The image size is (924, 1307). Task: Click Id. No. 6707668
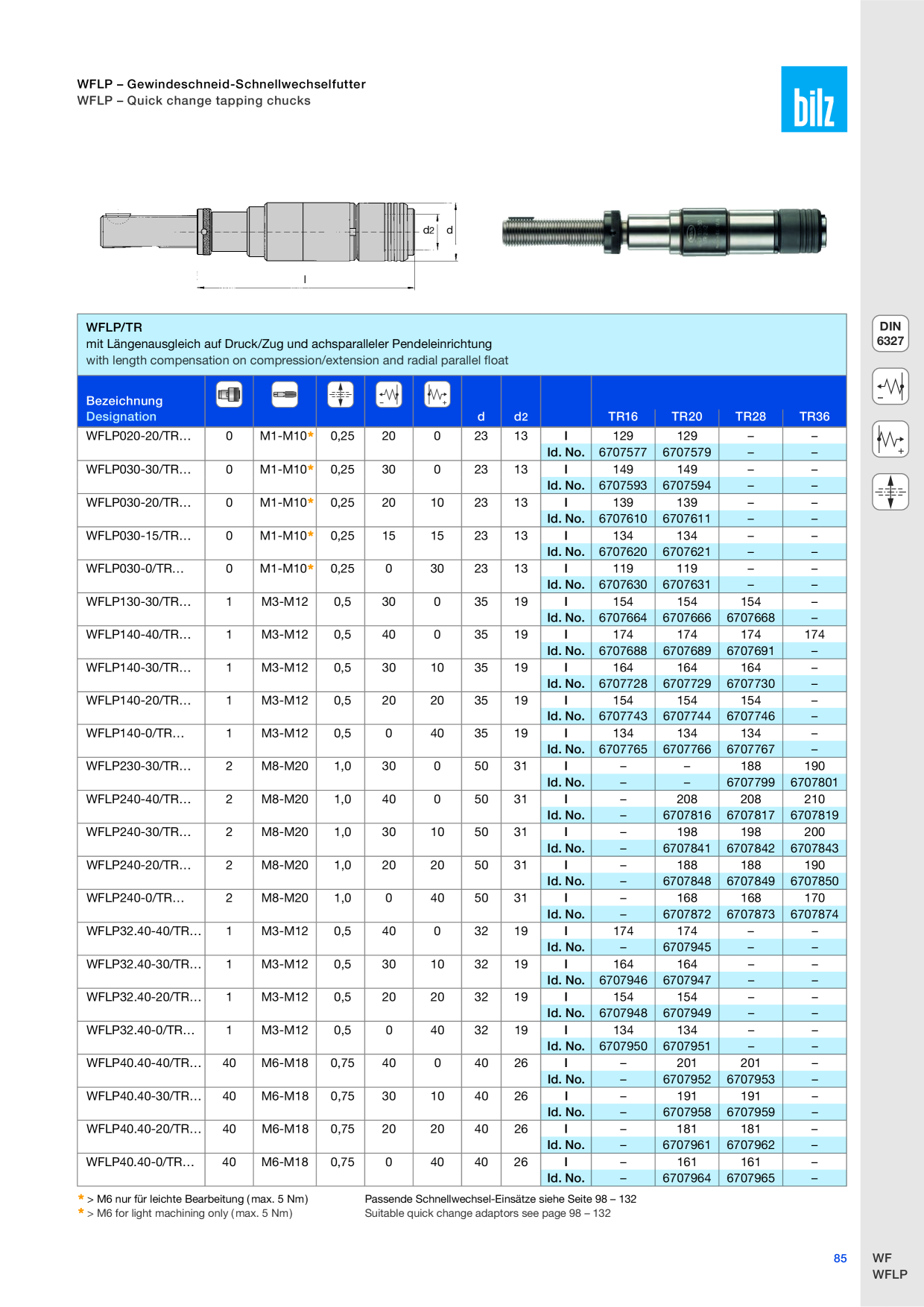coord(750,618)
